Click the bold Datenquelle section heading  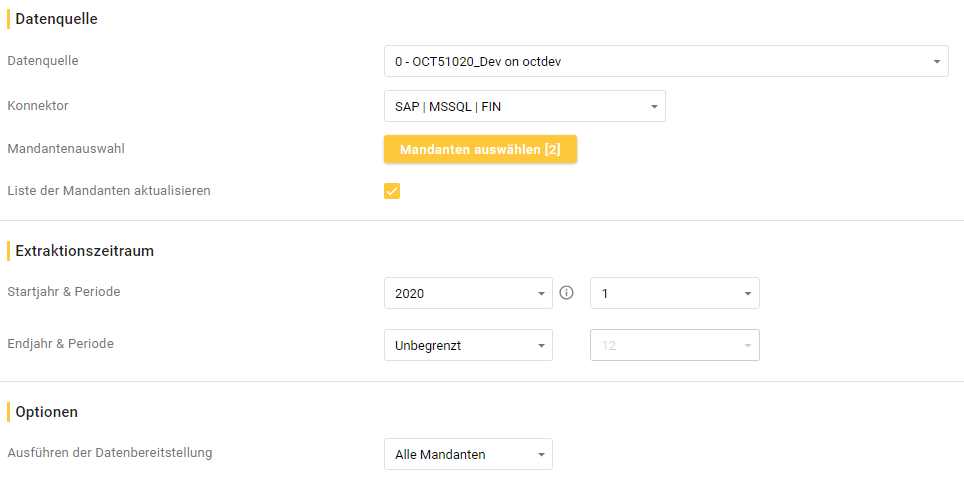(x=56, y=19)
